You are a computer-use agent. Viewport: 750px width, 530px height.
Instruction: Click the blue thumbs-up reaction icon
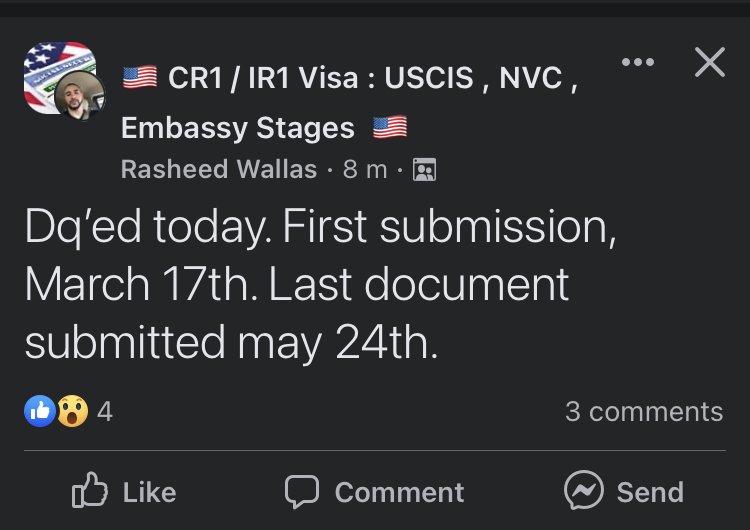click(x=40, y=411)
